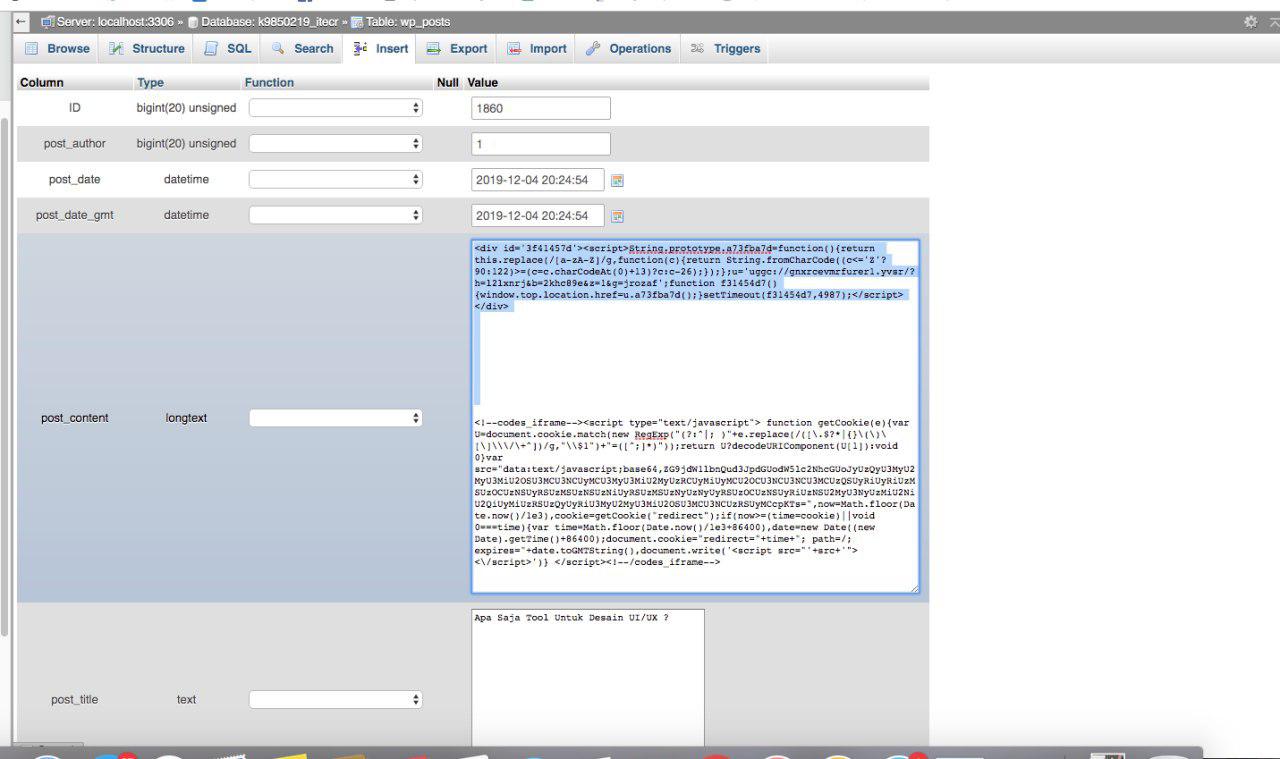Click the post_date value field
1280x759 pixels.
[x=538, y=180]
